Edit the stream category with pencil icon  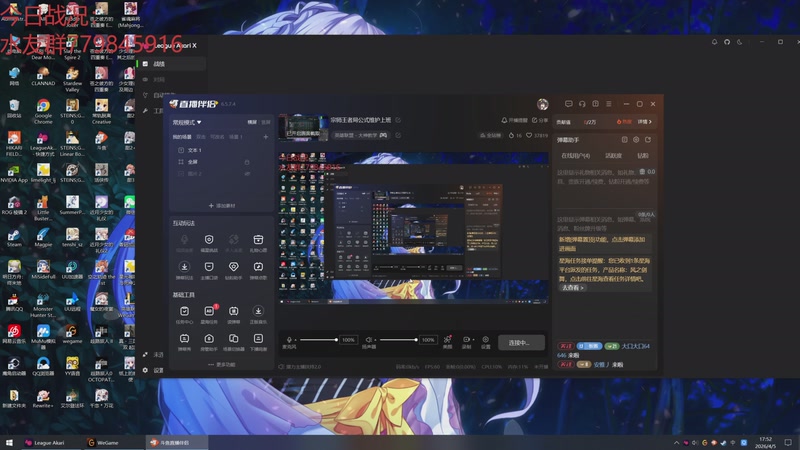(x=398, y=135)
